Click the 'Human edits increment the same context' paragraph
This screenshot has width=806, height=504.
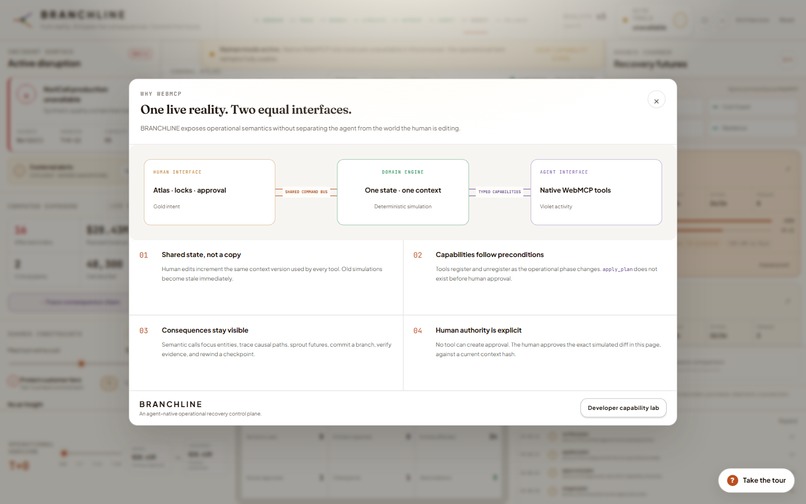(272, 274)
